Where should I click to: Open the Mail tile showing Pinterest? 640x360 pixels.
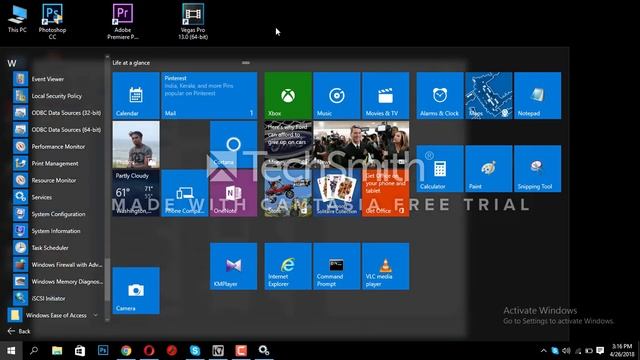click(x=209, y=96)
